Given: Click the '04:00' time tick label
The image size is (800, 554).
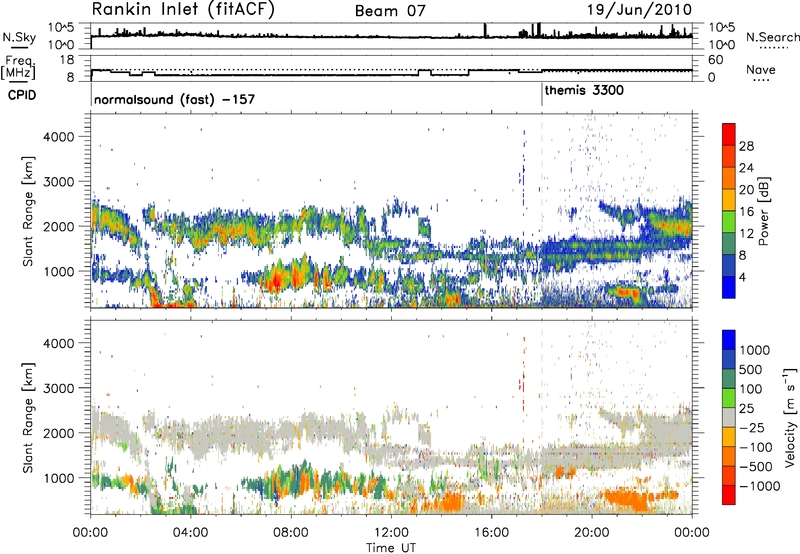Looking at the screenshot, I should [x=191, y=533].
